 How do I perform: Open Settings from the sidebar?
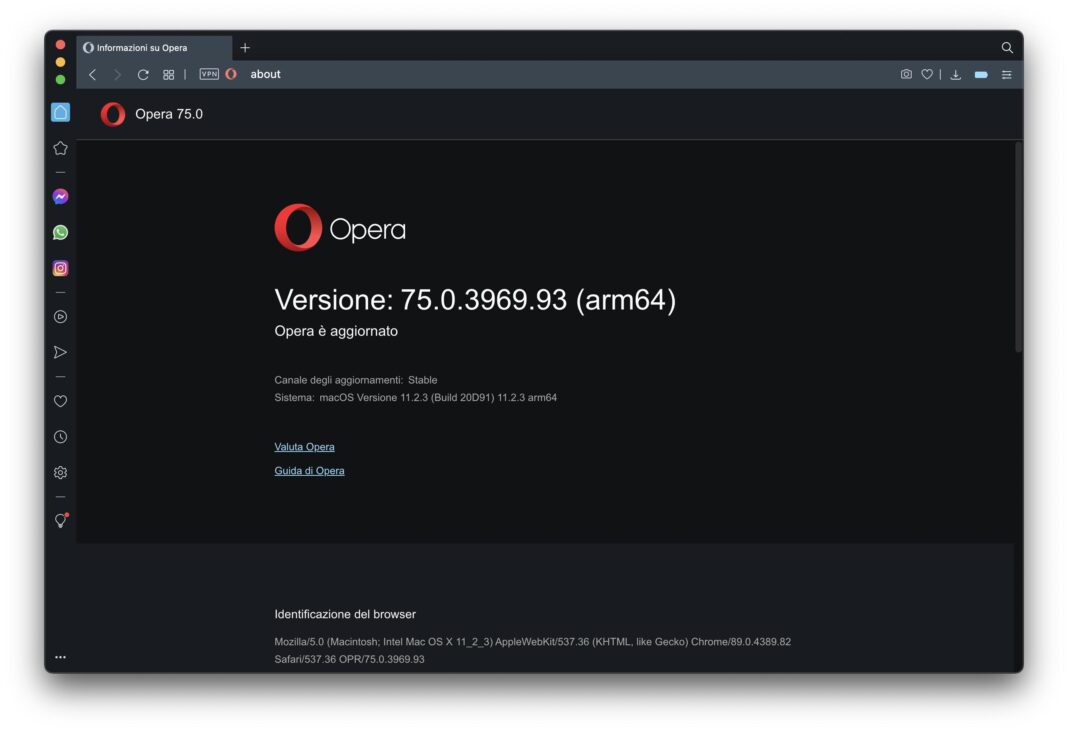(x=60, y=471)
